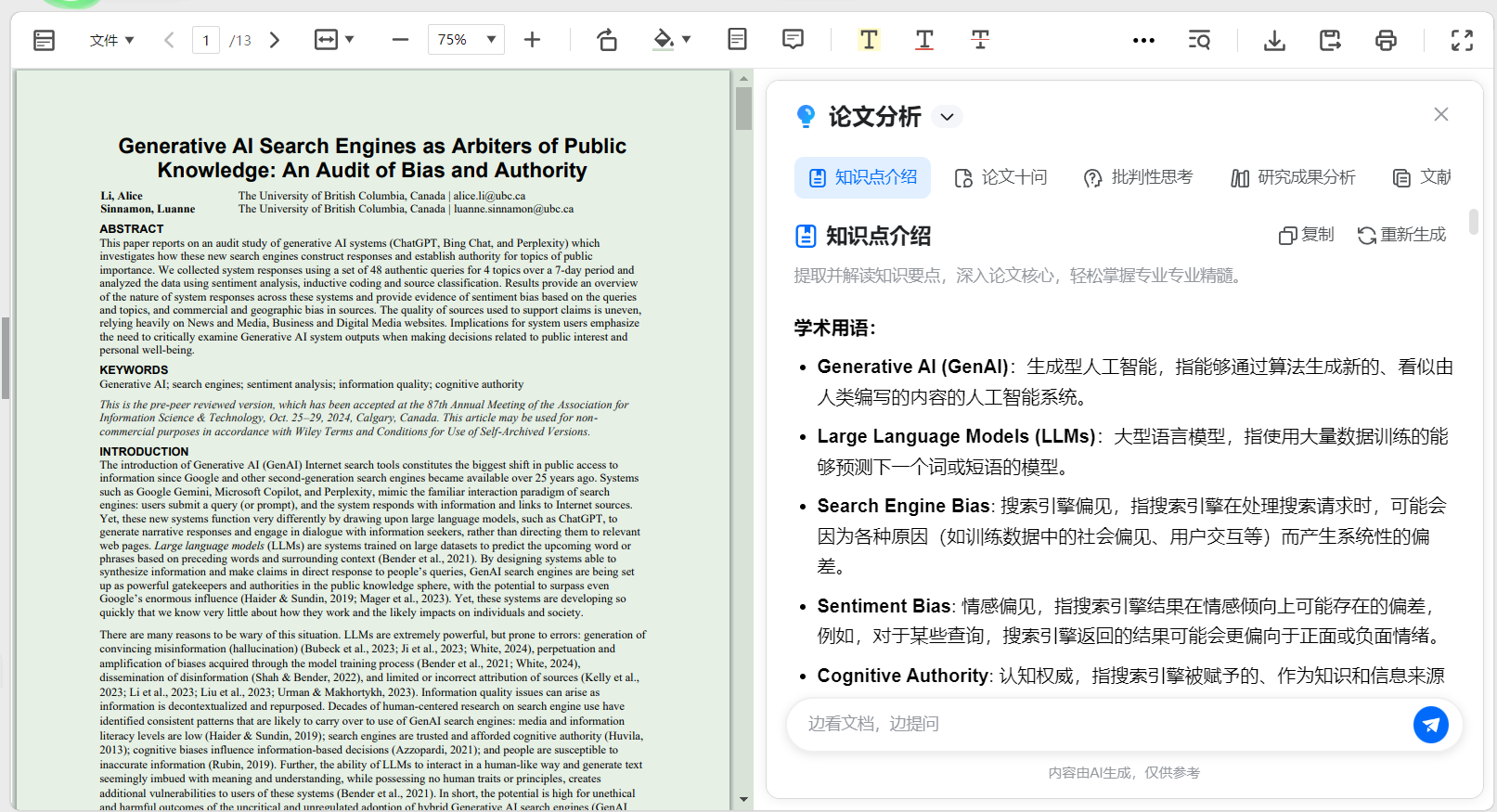Click the 'Generative AI (GenAI)' term
This screenshot has height=812, width=1497.
tap(912, 367)
